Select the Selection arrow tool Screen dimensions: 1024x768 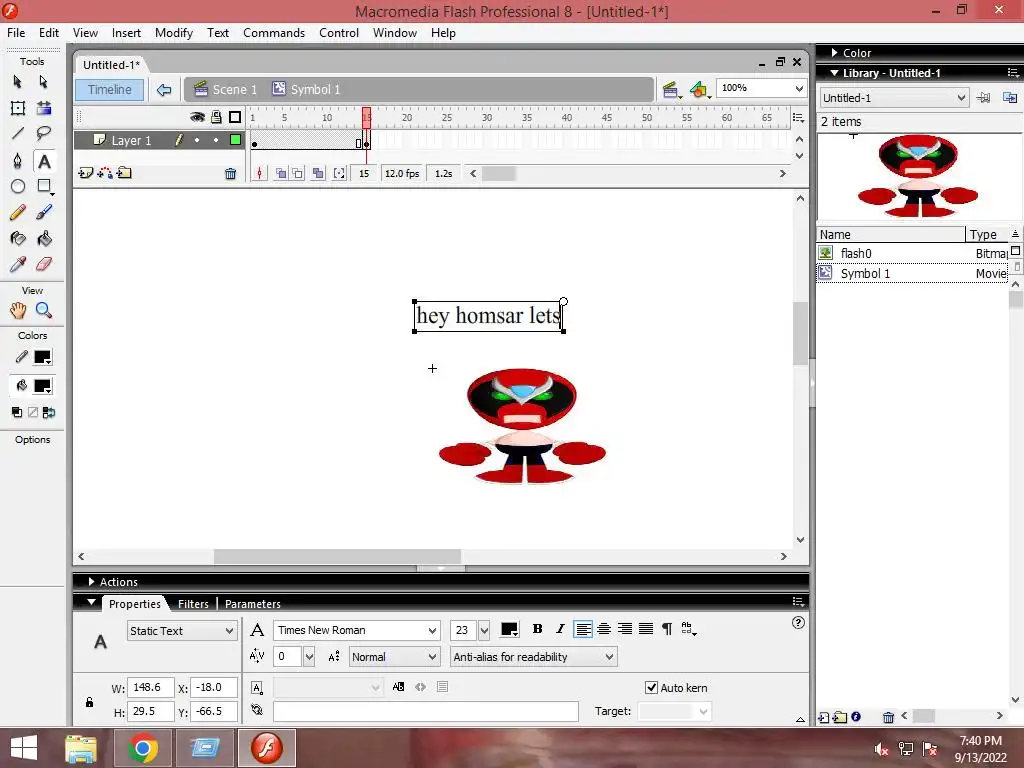18,82
